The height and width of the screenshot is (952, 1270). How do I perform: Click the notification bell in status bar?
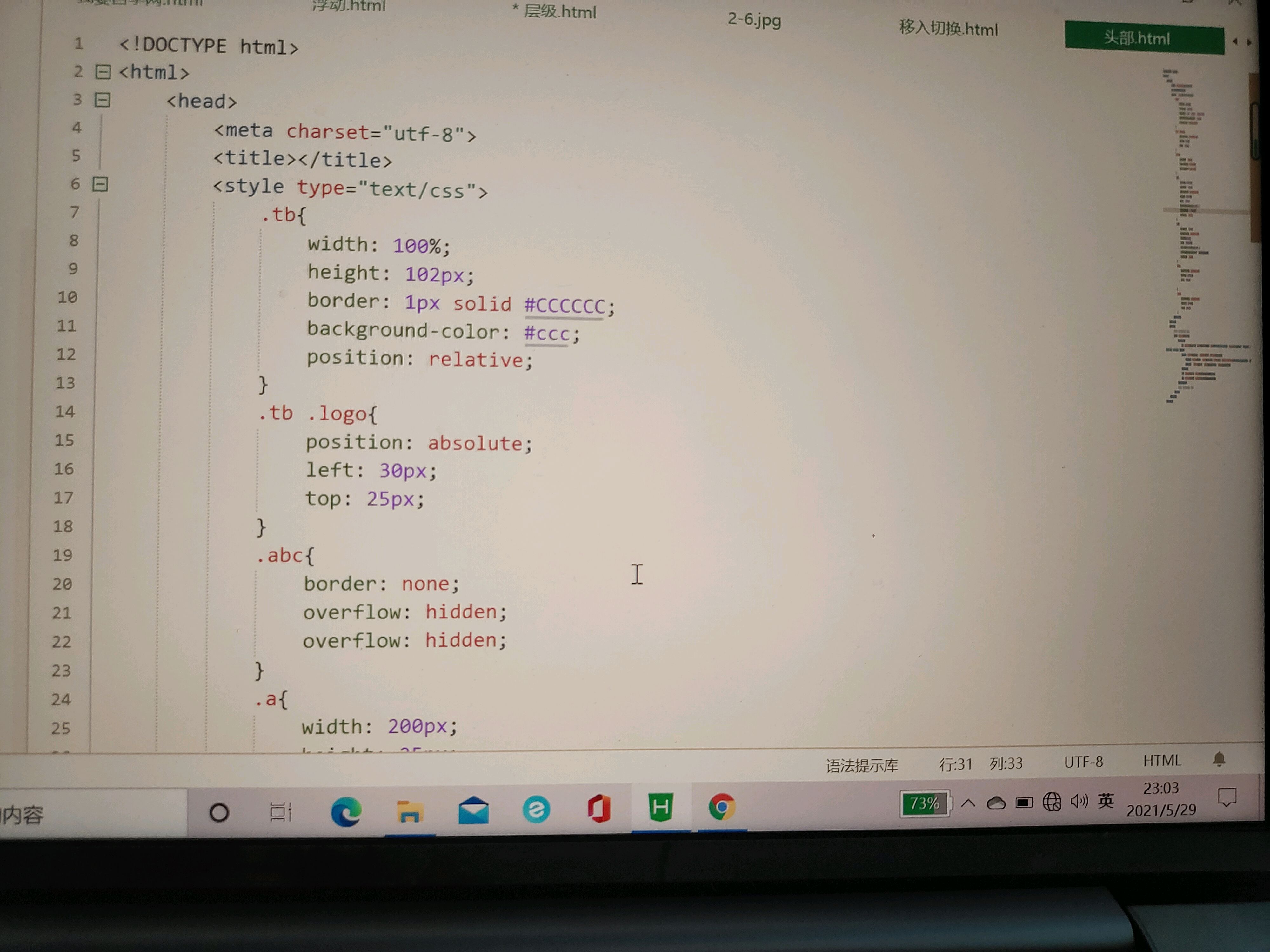pyautogui.click(x=1219, y=760)
